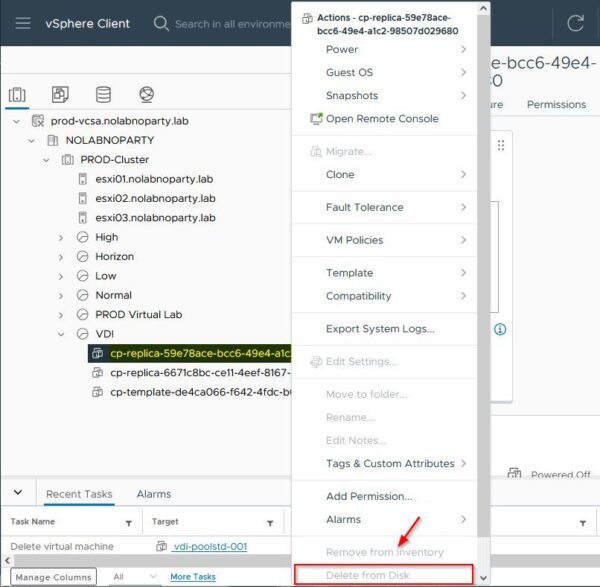Click resource pool icon beside PROD Virtual Lab
The width and height of the screenshot is (600, 587).
click(x=83, y=315)
